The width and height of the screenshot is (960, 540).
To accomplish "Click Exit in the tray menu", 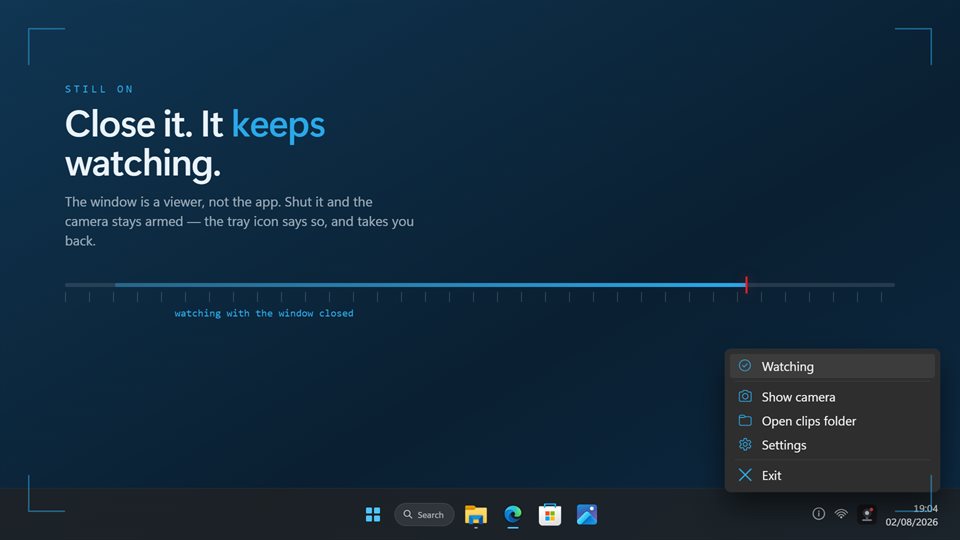I will [x=832, y=475].
